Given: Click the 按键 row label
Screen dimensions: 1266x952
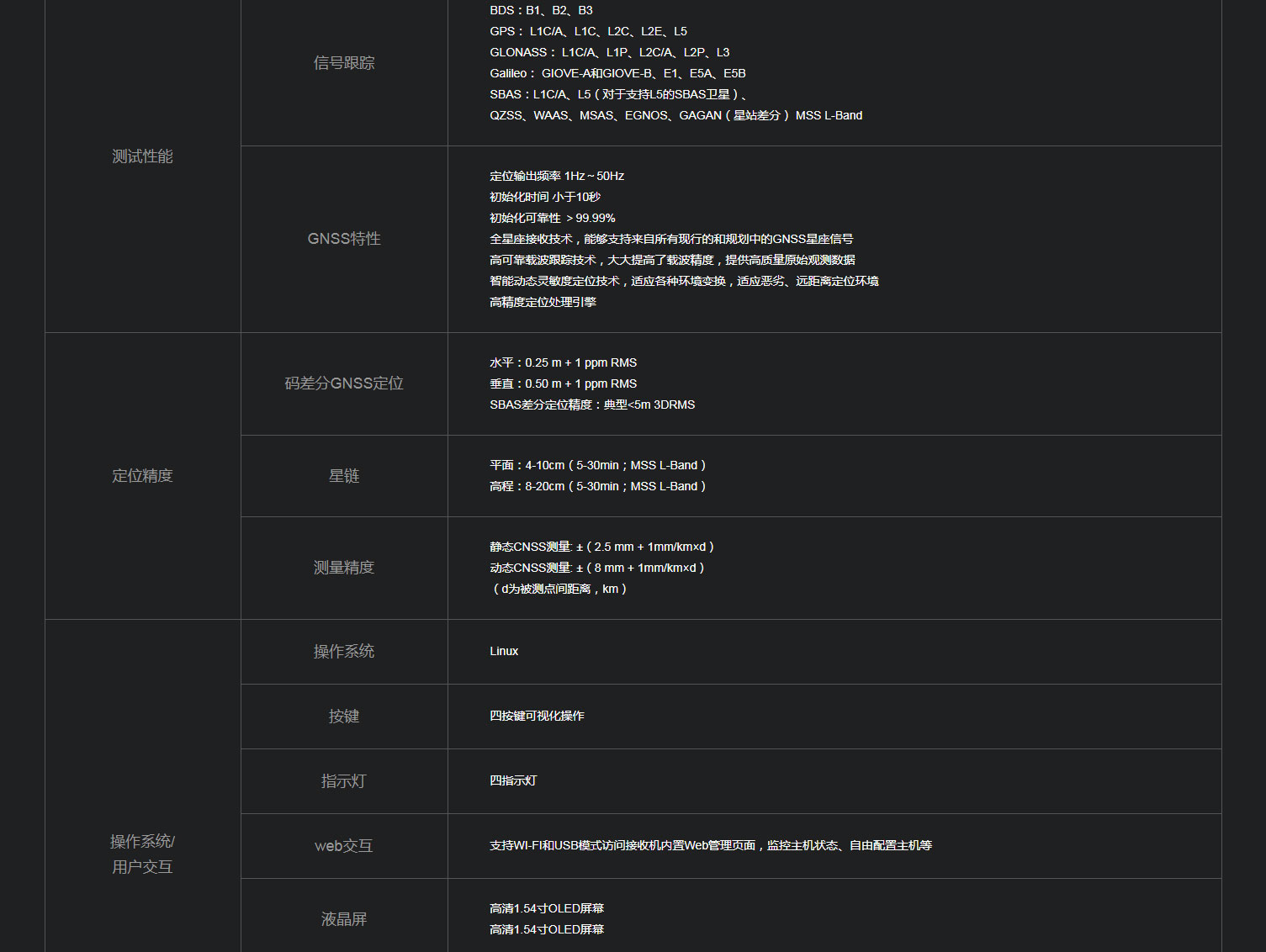Looking at the screenshot, I should [x=344, y=717].
